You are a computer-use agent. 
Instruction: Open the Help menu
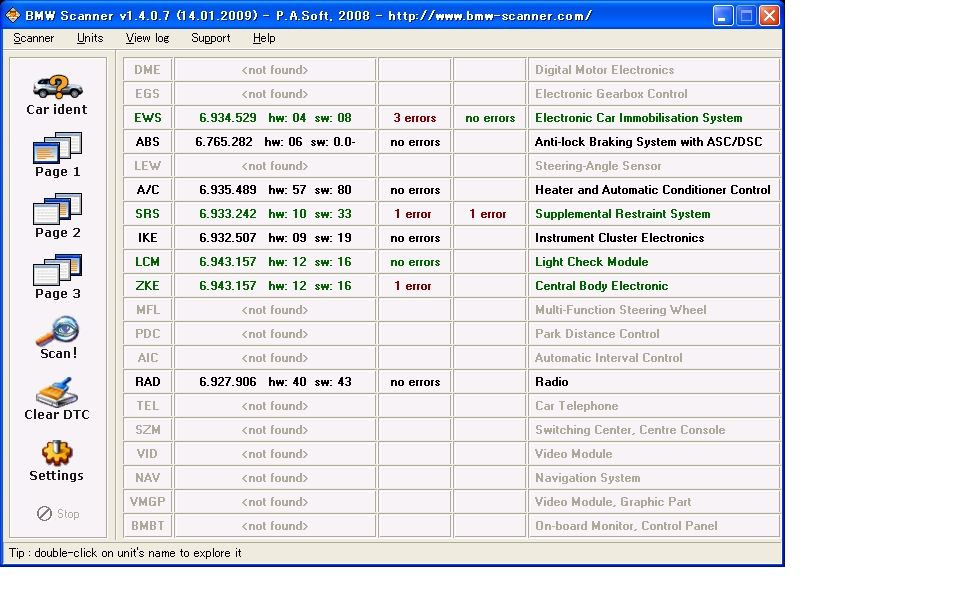click(264, 38)
